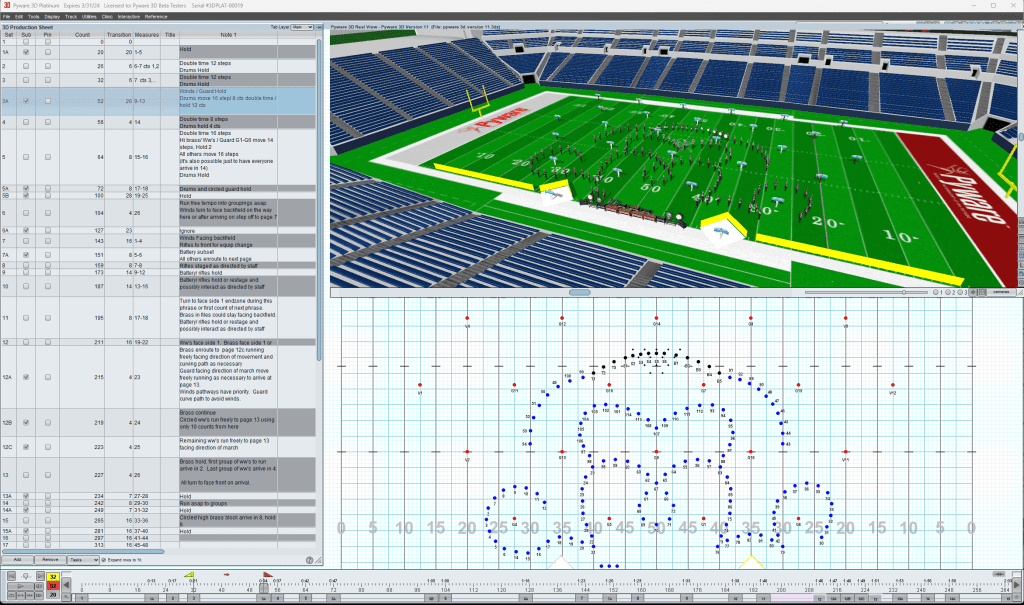Image resolution: width=1024 pixels, height=605 pixels.
Task: Toggle Sub checkbox for set 1A
Action: (x=27, y=51)
